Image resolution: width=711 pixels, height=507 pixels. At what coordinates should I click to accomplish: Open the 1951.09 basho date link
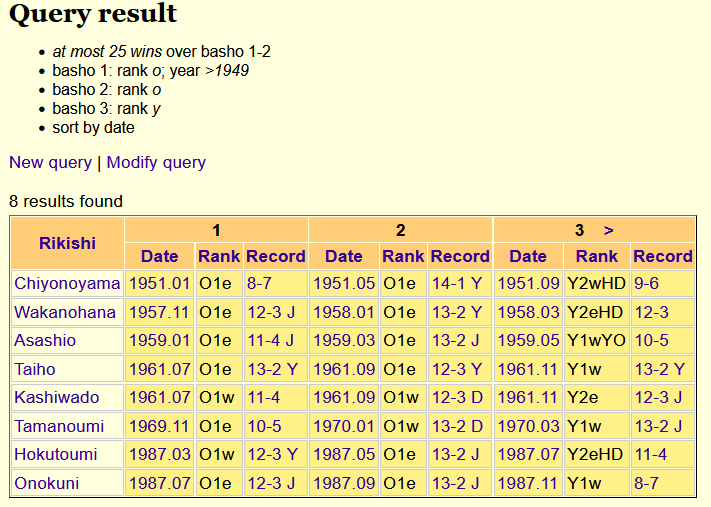(x=528, y=283)
